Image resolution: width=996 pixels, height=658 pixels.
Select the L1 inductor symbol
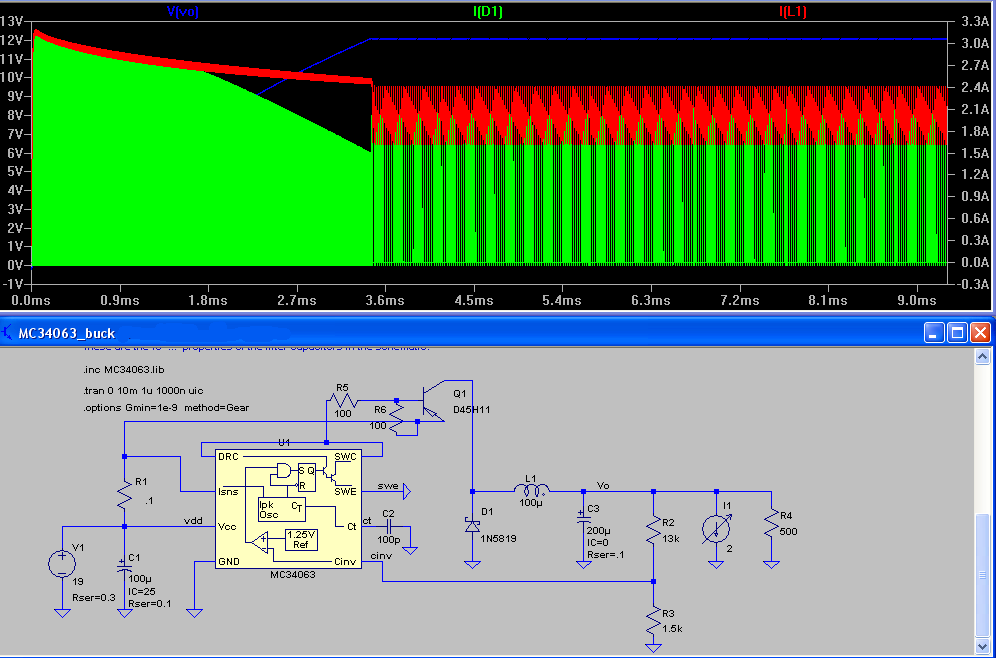[x=532, y=490]
